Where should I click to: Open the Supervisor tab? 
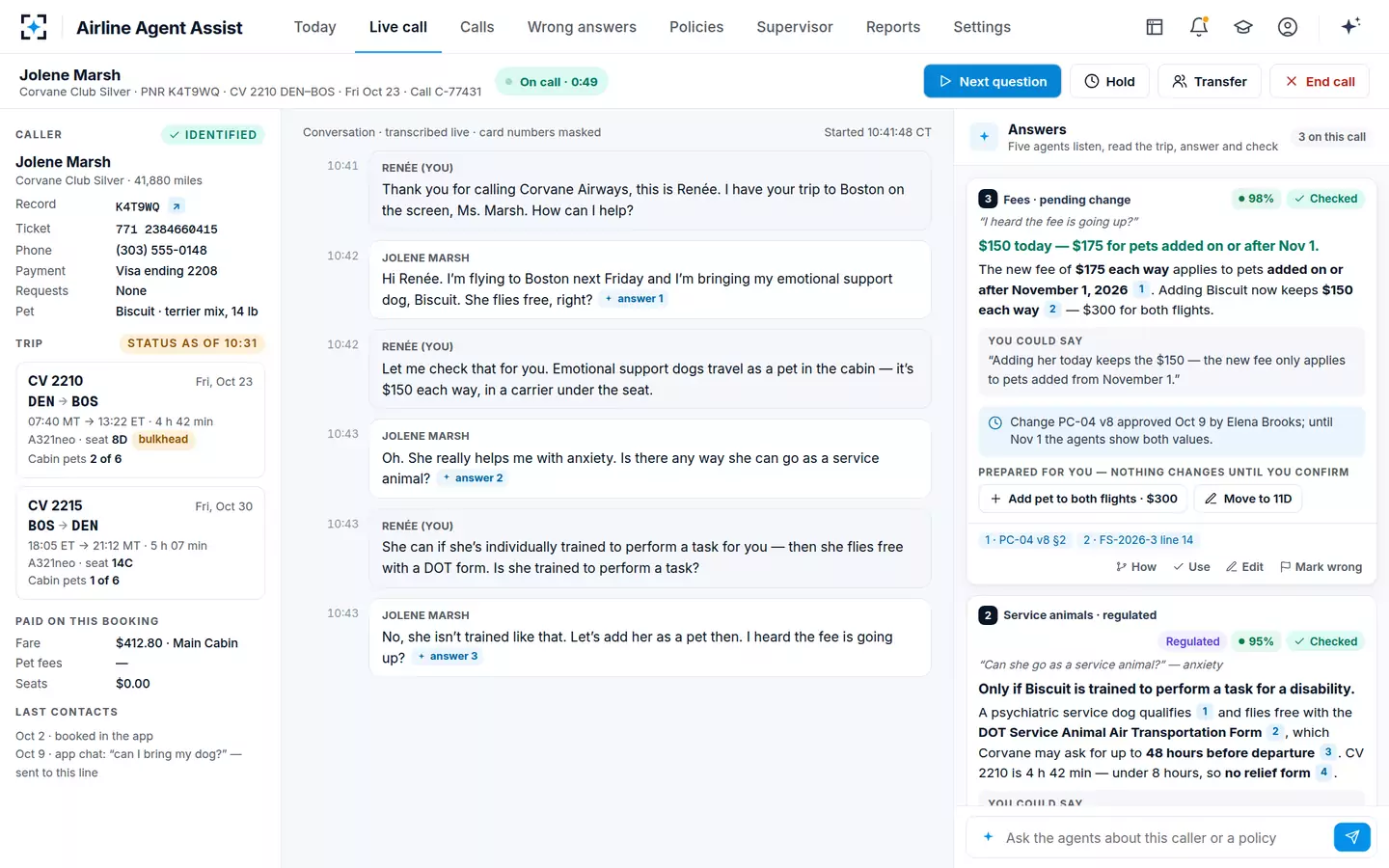click(x=795, y=27)
